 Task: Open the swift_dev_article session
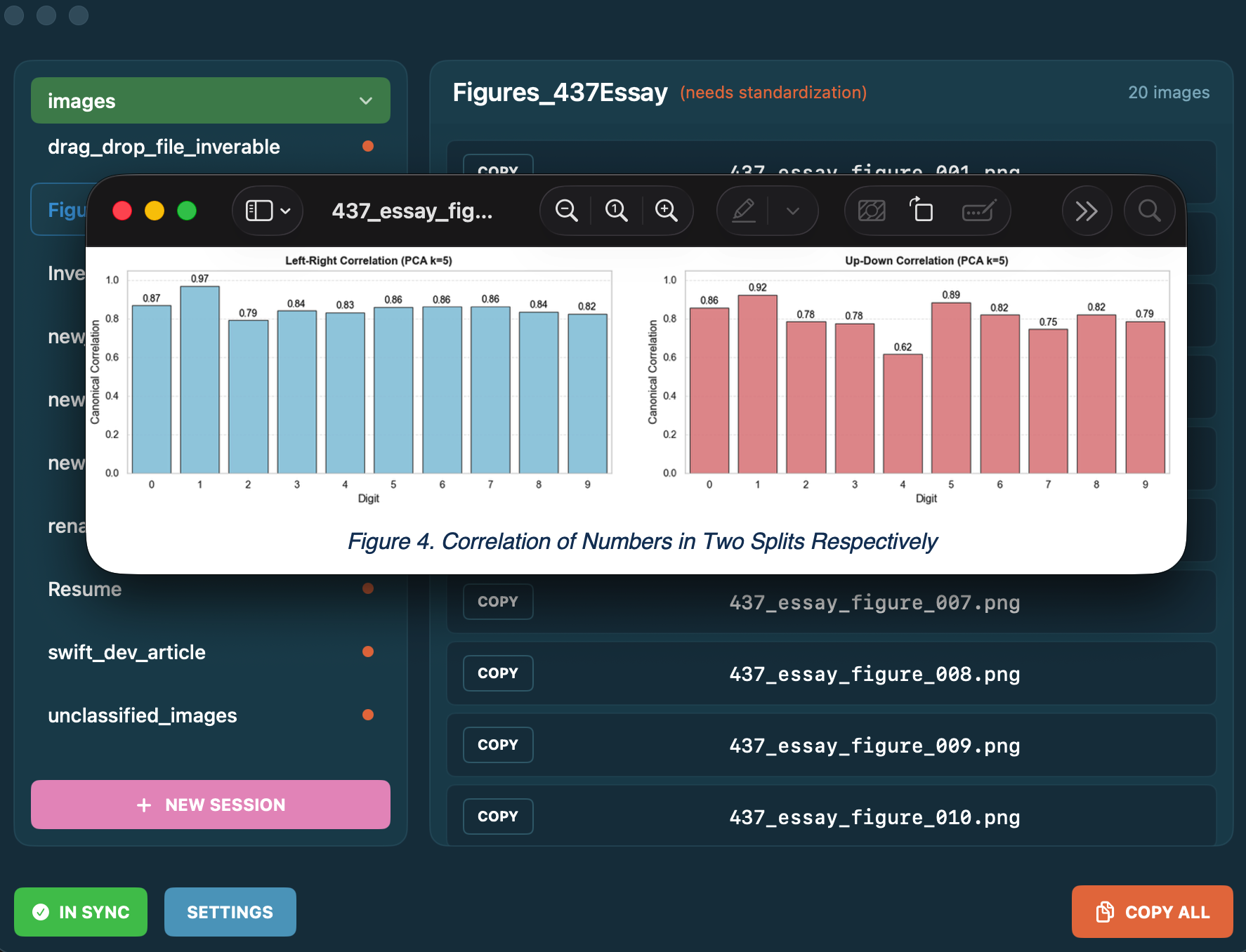[x=126, y=652]
